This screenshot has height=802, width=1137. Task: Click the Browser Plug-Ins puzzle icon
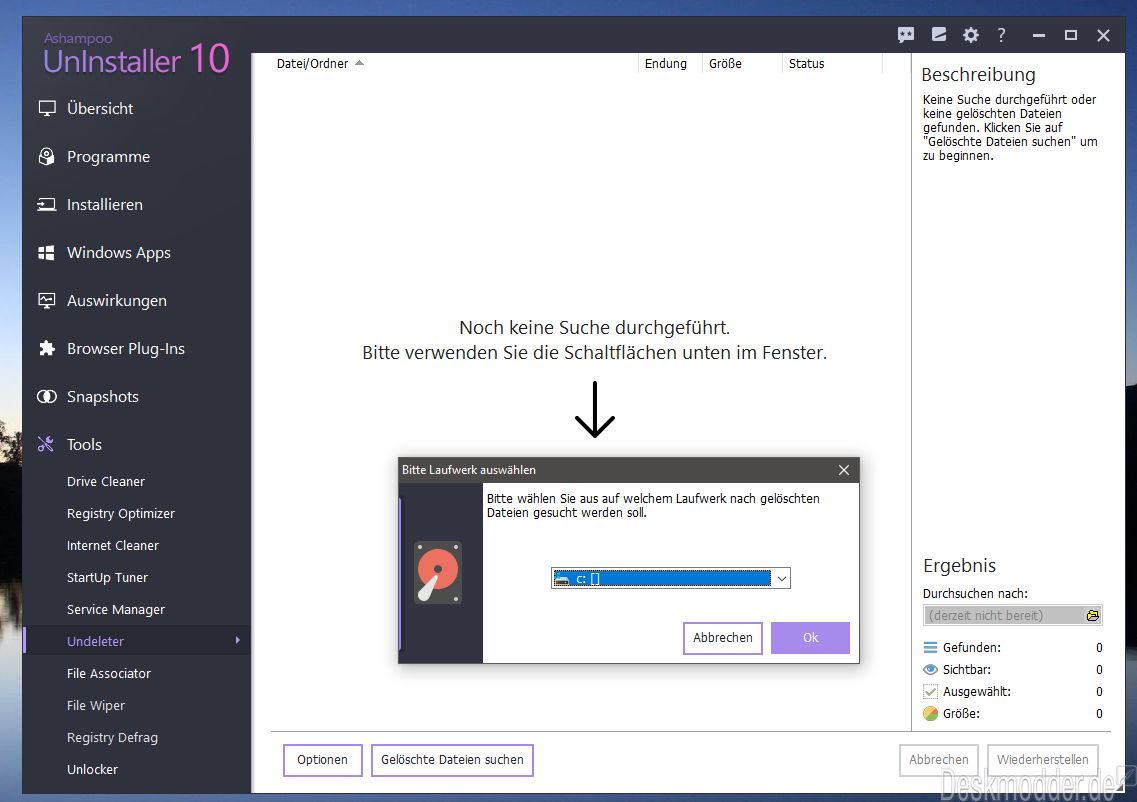coord(47,348)
